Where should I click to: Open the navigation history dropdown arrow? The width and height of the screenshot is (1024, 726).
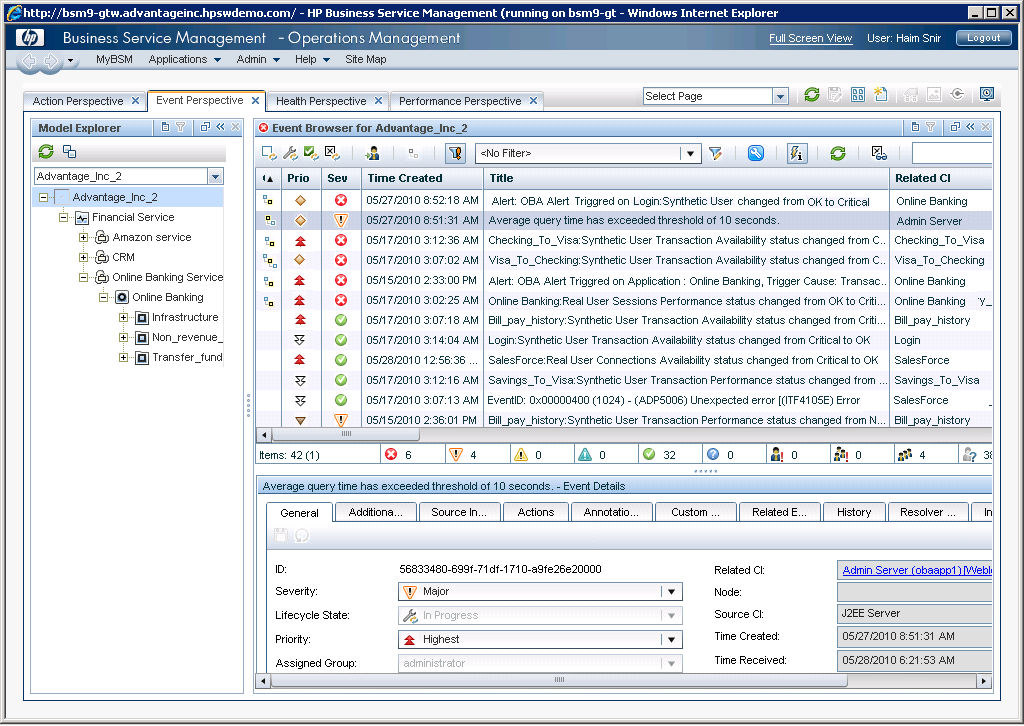coord(70,61)
